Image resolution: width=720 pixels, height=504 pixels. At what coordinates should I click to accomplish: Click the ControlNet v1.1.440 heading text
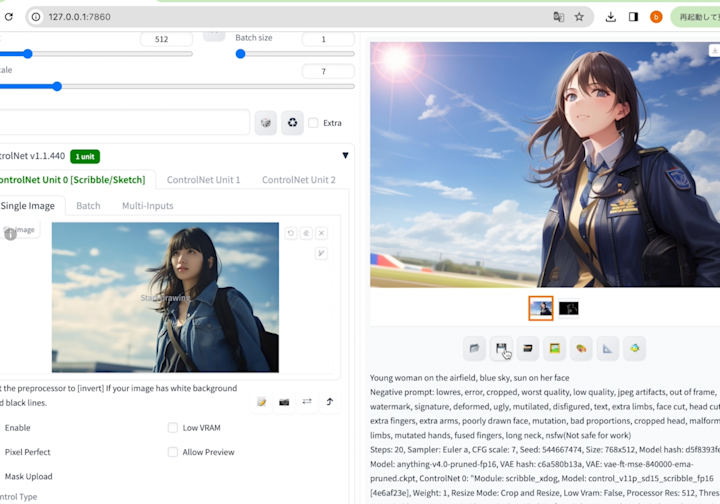(x=32, y=156)
